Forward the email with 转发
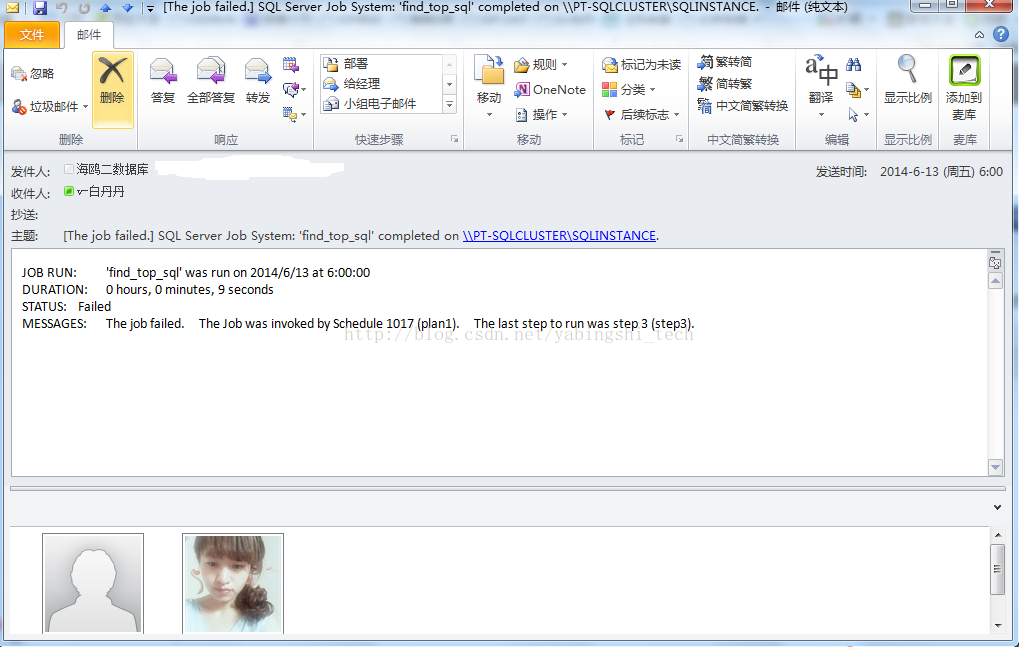This screenshot has height=647, width=1019. pos(258,81)
